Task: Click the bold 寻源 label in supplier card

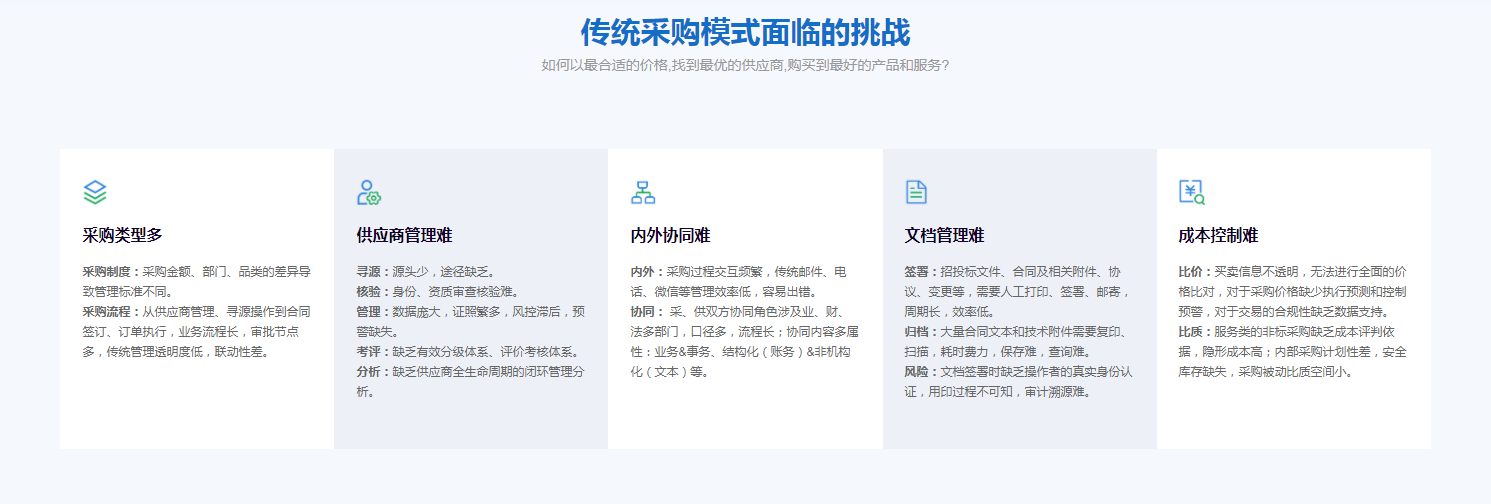Action: click(x=369, y=272)
